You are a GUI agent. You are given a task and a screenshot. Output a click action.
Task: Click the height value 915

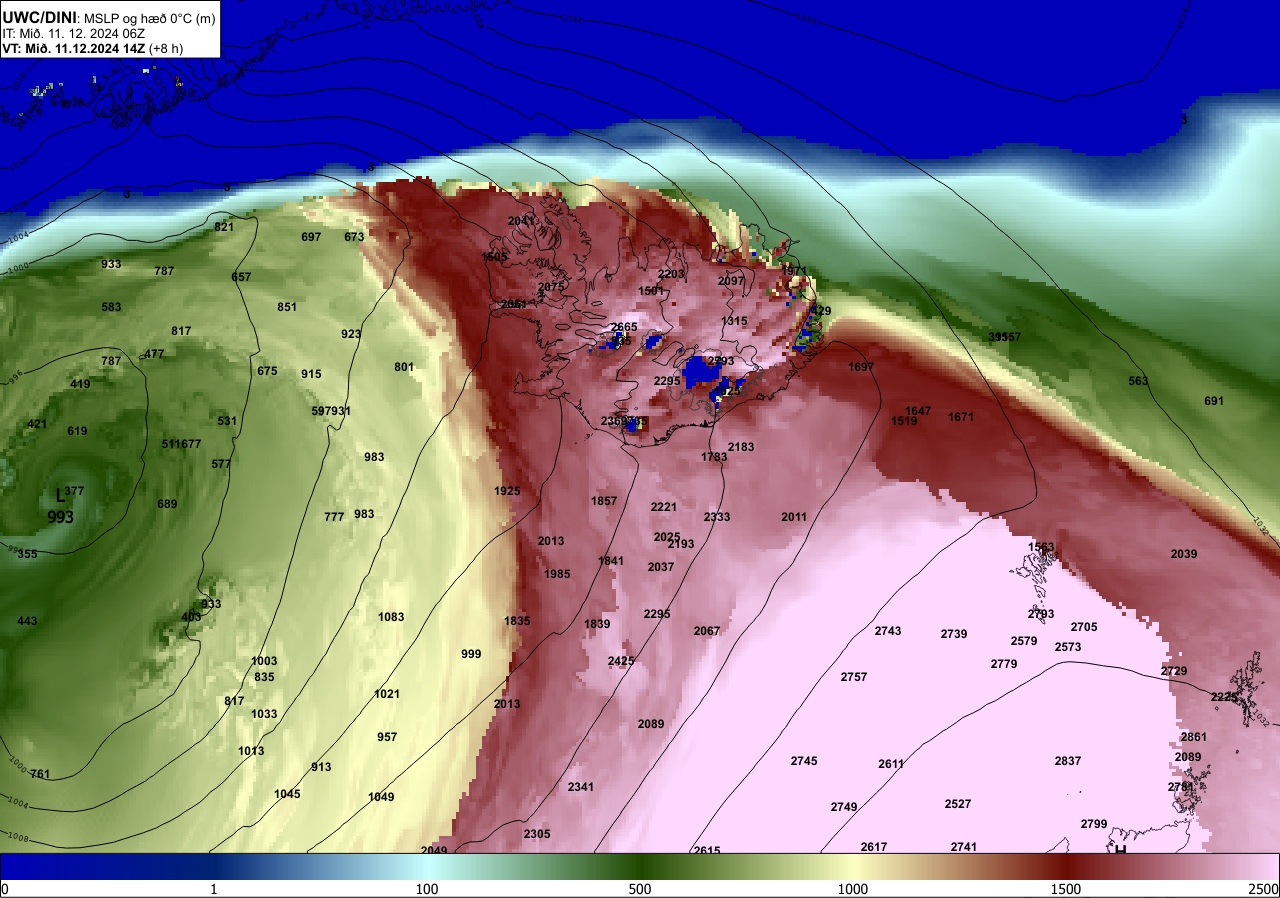coord(311,374)
